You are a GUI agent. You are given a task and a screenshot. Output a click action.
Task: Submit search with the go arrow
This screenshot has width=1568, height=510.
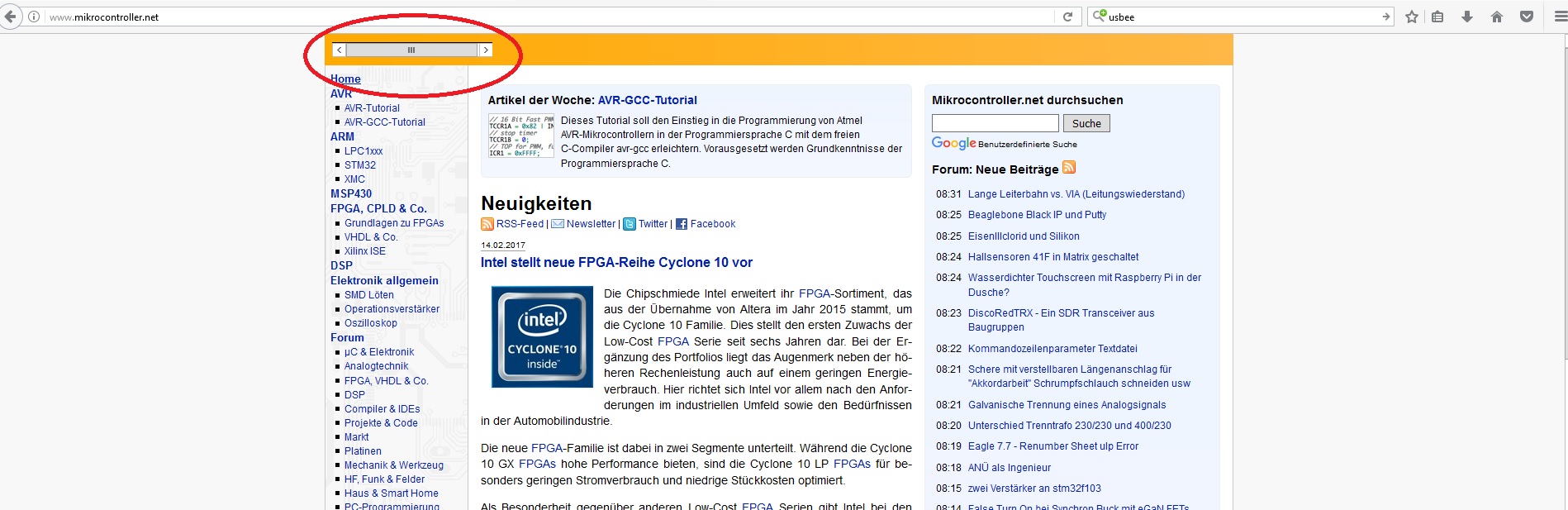1386,17
